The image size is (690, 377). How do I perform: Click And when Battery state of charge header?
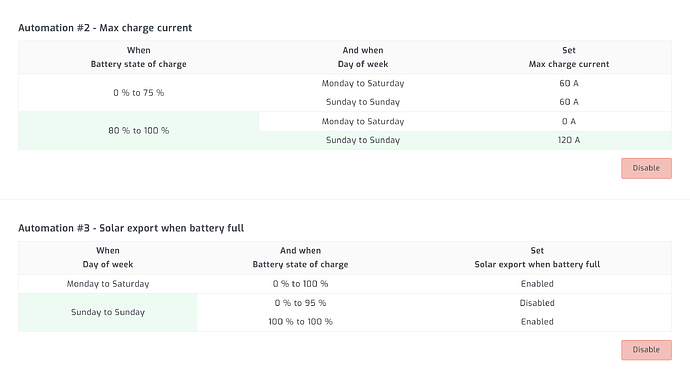tap(300, 257)
